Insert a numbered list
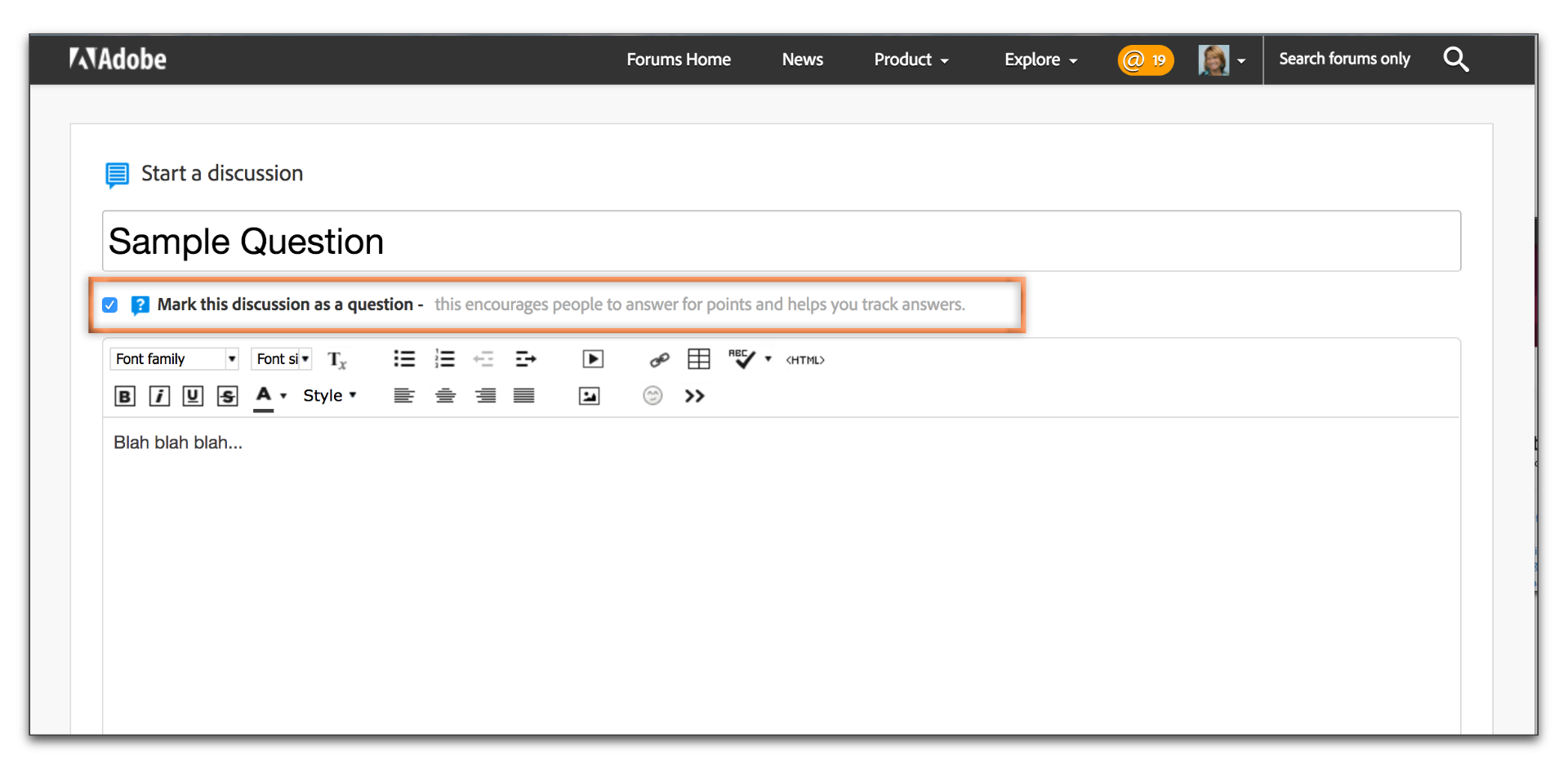Image resolution: width=1568 pixels, height=769 pixels. click(445, 358)
